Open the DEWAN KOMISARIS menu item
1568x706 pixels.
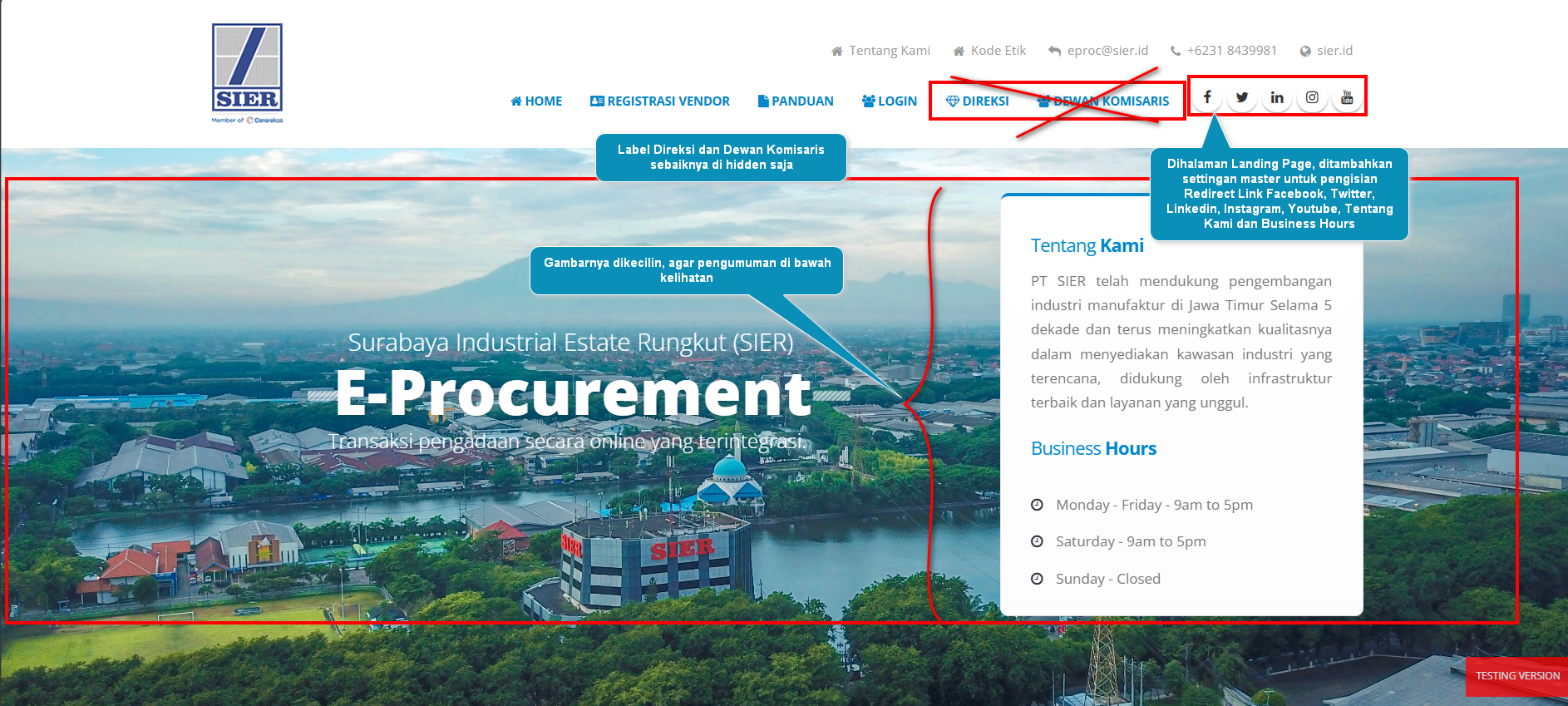[x=1103, y=101]
